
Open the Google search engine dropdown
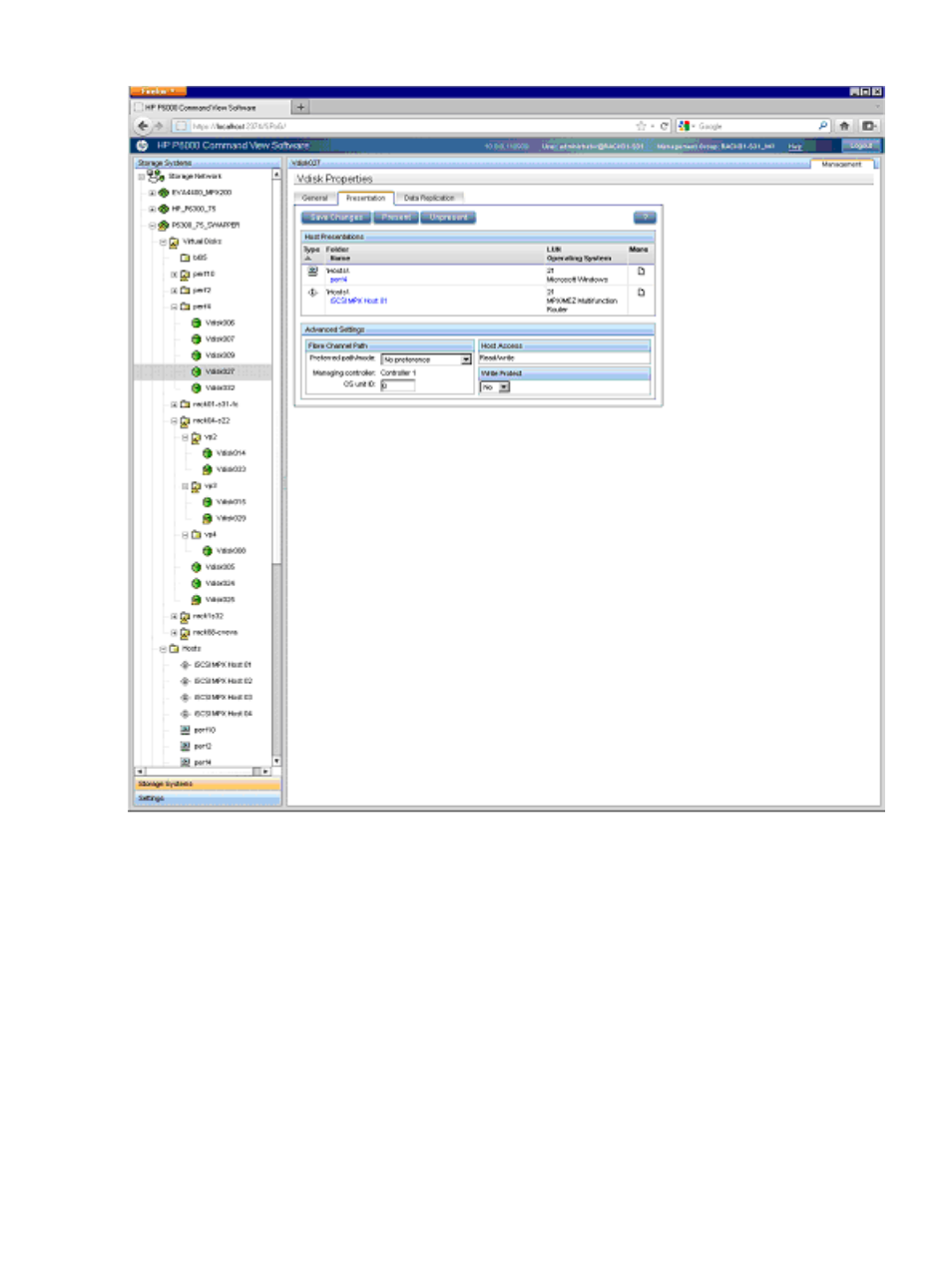(686, 126)
